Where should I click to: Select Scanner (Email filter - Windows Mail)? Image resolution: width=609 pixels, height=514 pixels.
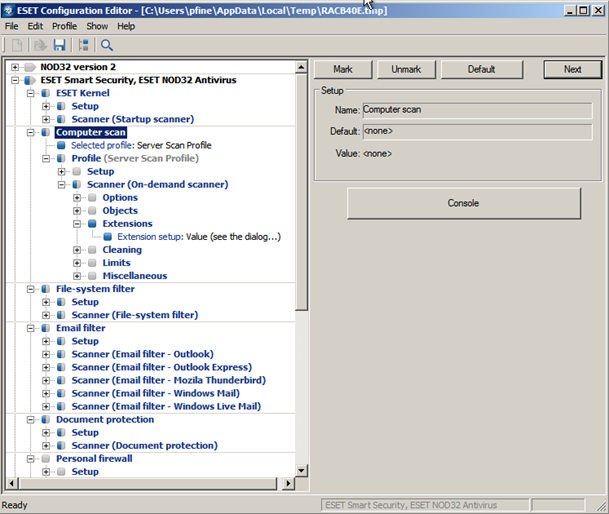coord(155,393)
